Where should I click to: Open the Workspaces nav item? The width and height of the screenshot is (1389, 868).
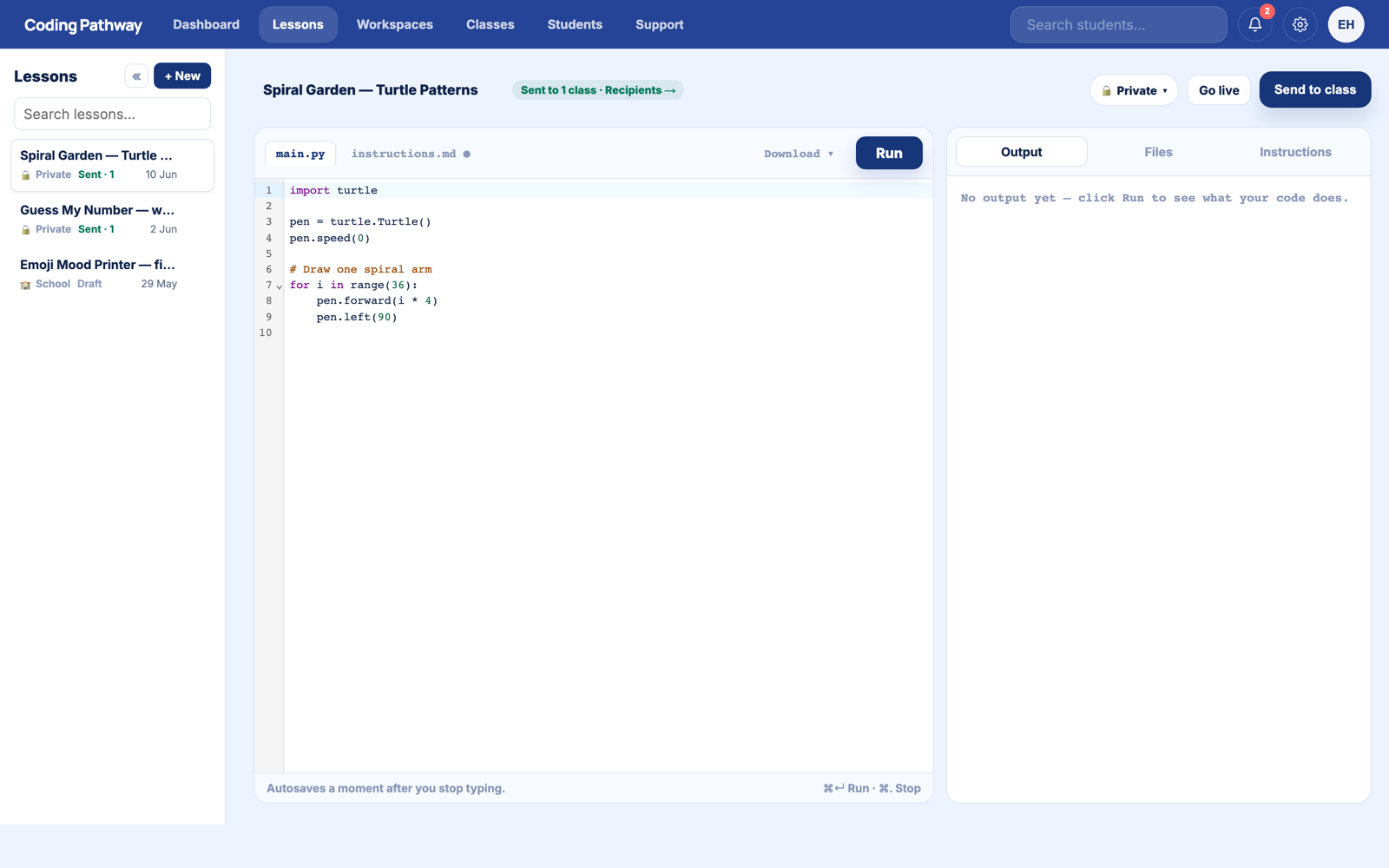pos(395,24)
